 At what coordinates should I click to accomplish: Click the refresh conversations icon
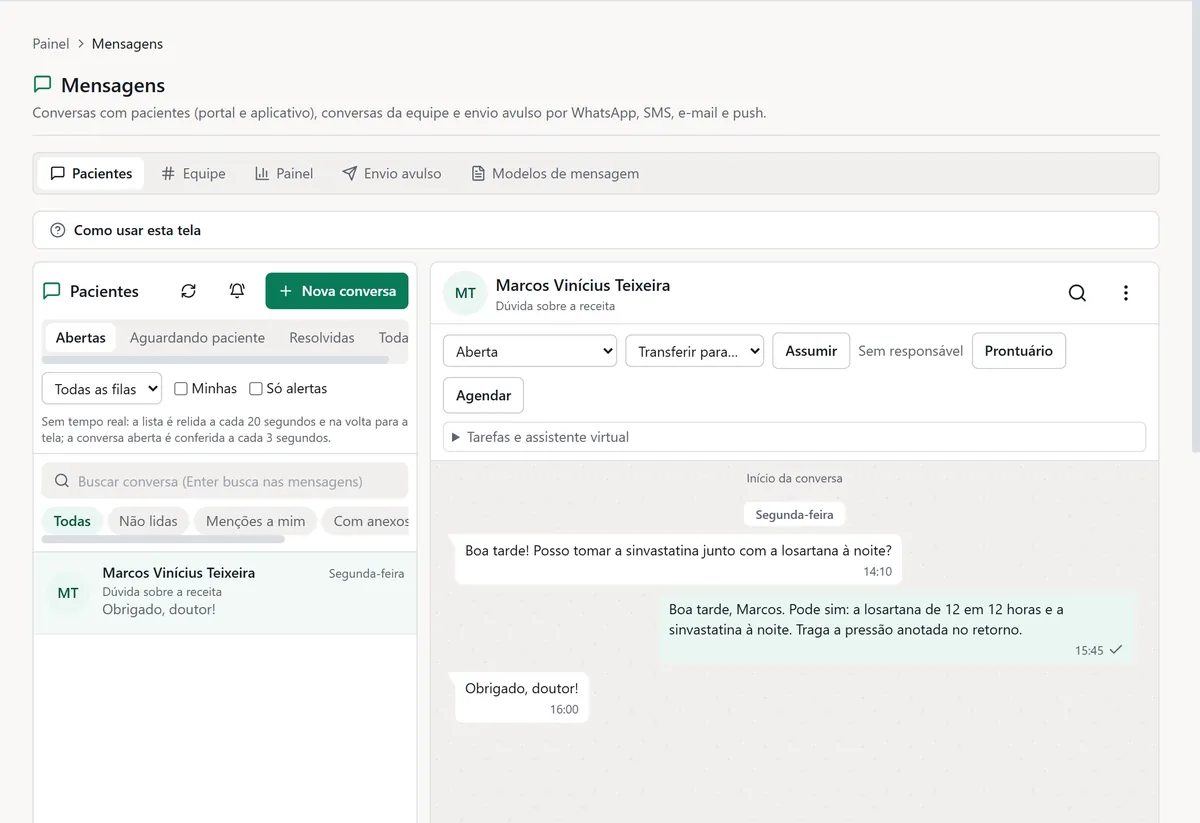(188, 291)
